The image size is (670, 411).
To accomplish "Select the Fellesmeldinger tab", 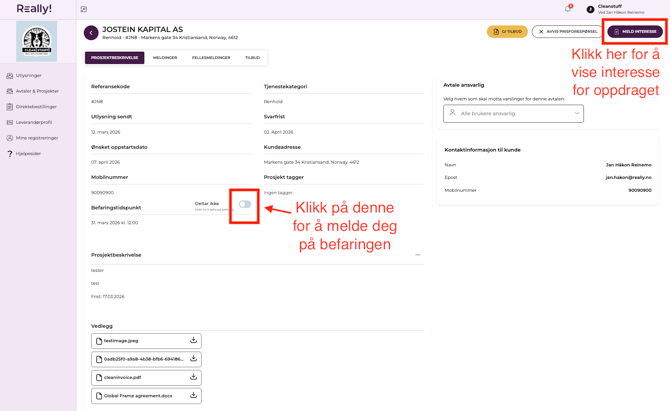I will (x=211, y=58).
